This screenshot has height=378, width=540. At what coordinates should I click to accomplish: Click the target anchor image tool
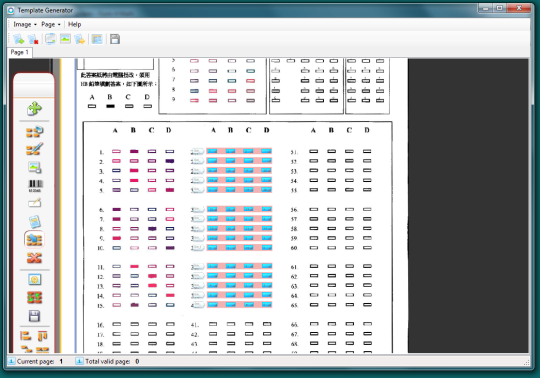point(34,280)
